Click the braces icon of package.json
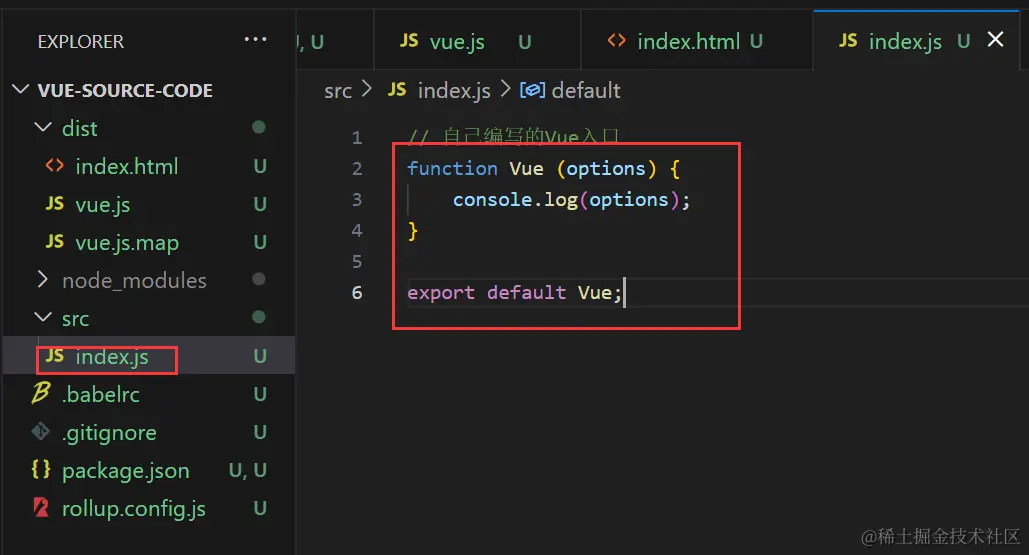The height and width of the screenshot is (555, 1029). point(41,470)
